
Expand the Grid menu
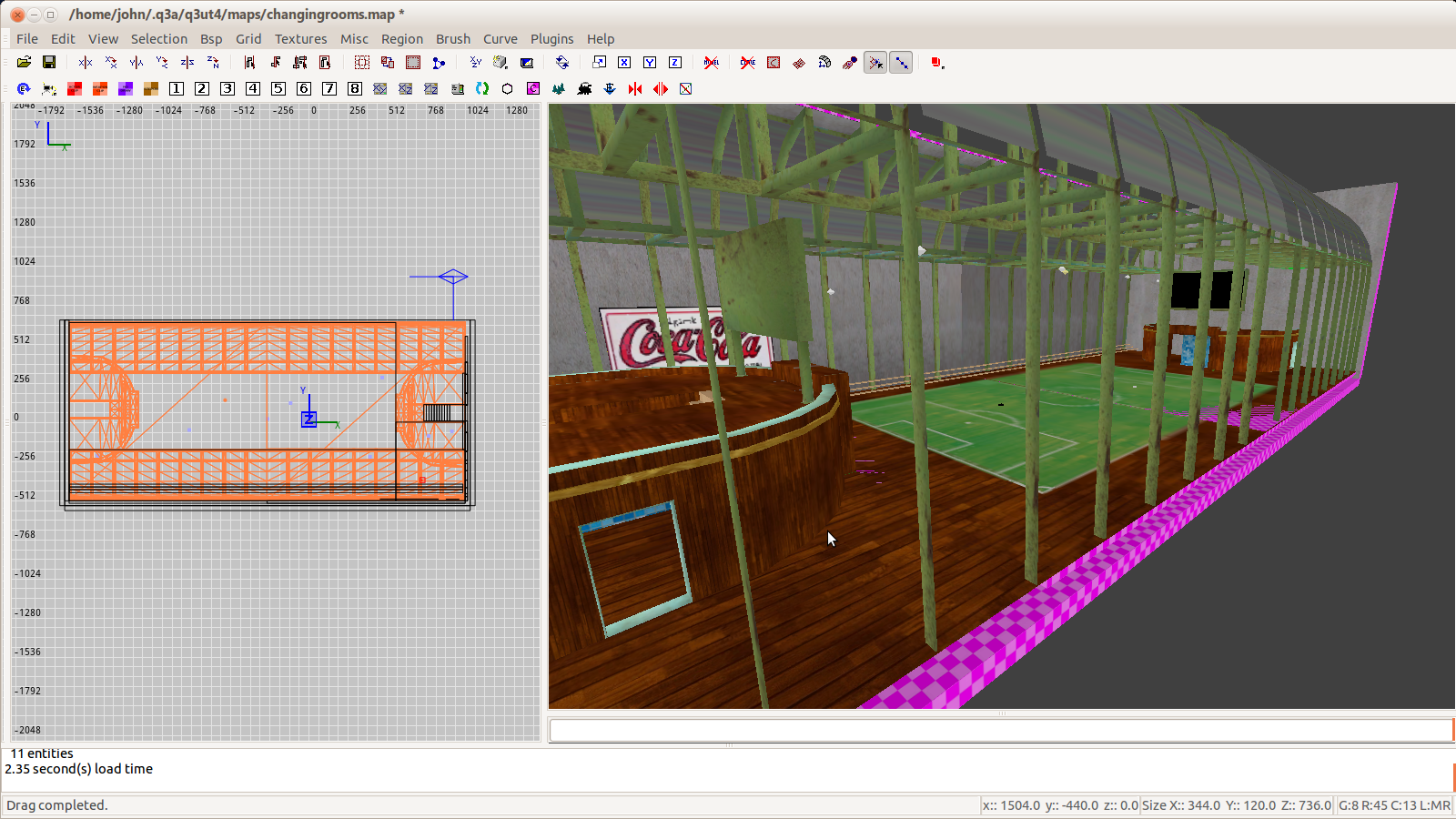[248, 39]
